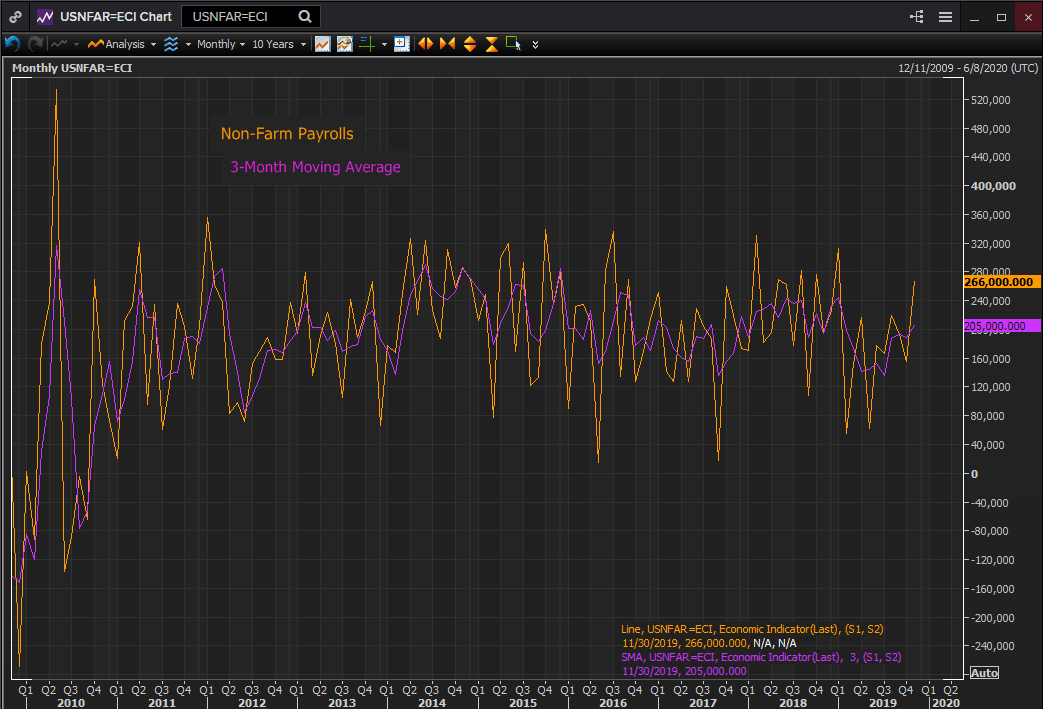Click the search magnifier icon
This screenshot has width=1043, height=709.
coord(305,17)
